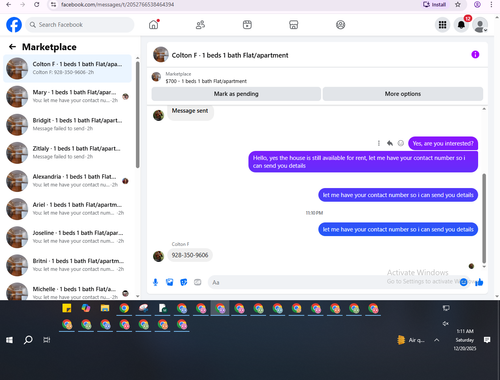This screenshot has width=500, height=380.
Task: Choose a GIF icon in composer
Action: [x=198, y=283]
